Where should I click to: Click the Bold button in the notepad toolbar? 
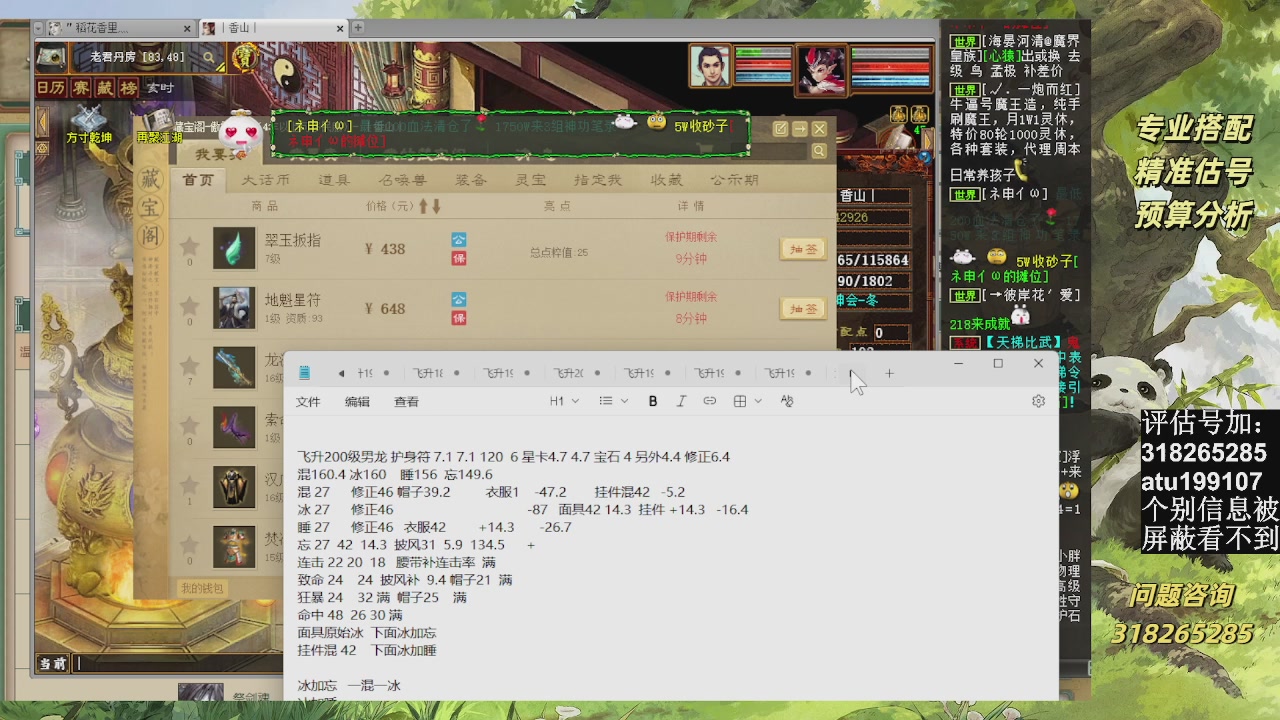point(653,401)
